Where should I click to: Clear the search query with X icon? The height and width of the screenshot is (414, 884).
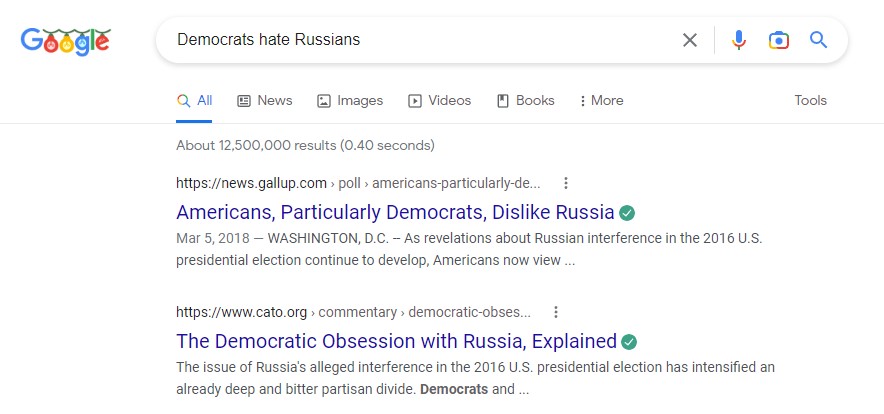click(x=689, y=40)
